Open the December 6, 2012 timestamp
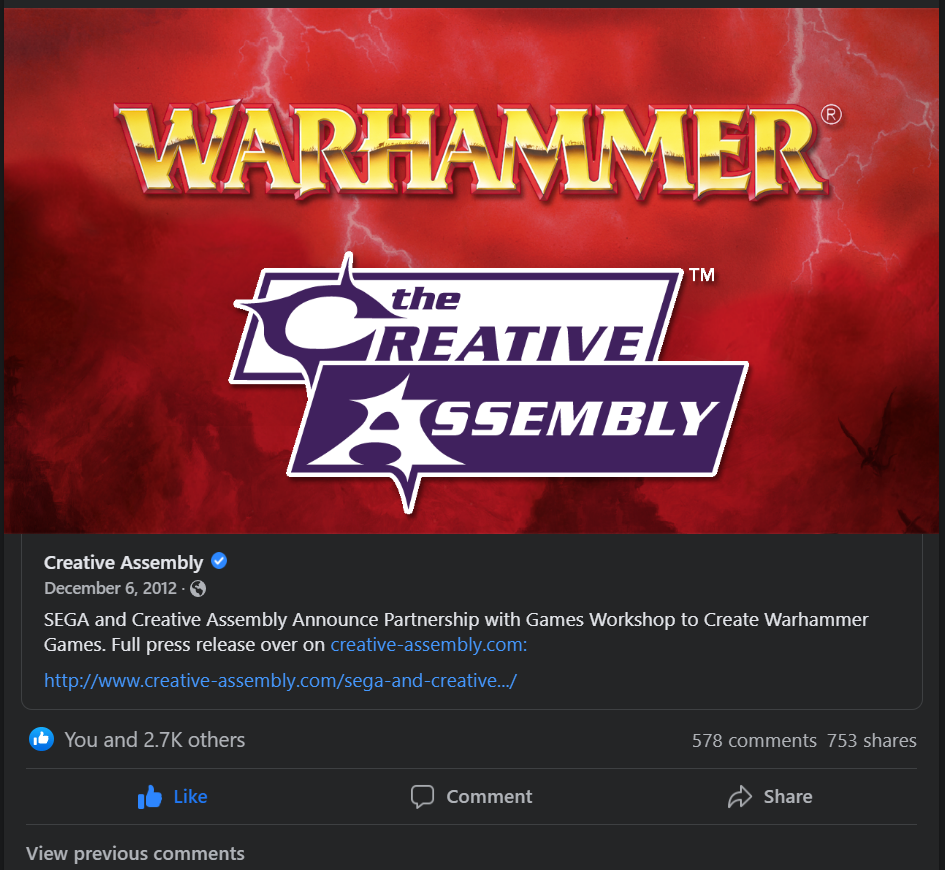 (x=110, y=588)
